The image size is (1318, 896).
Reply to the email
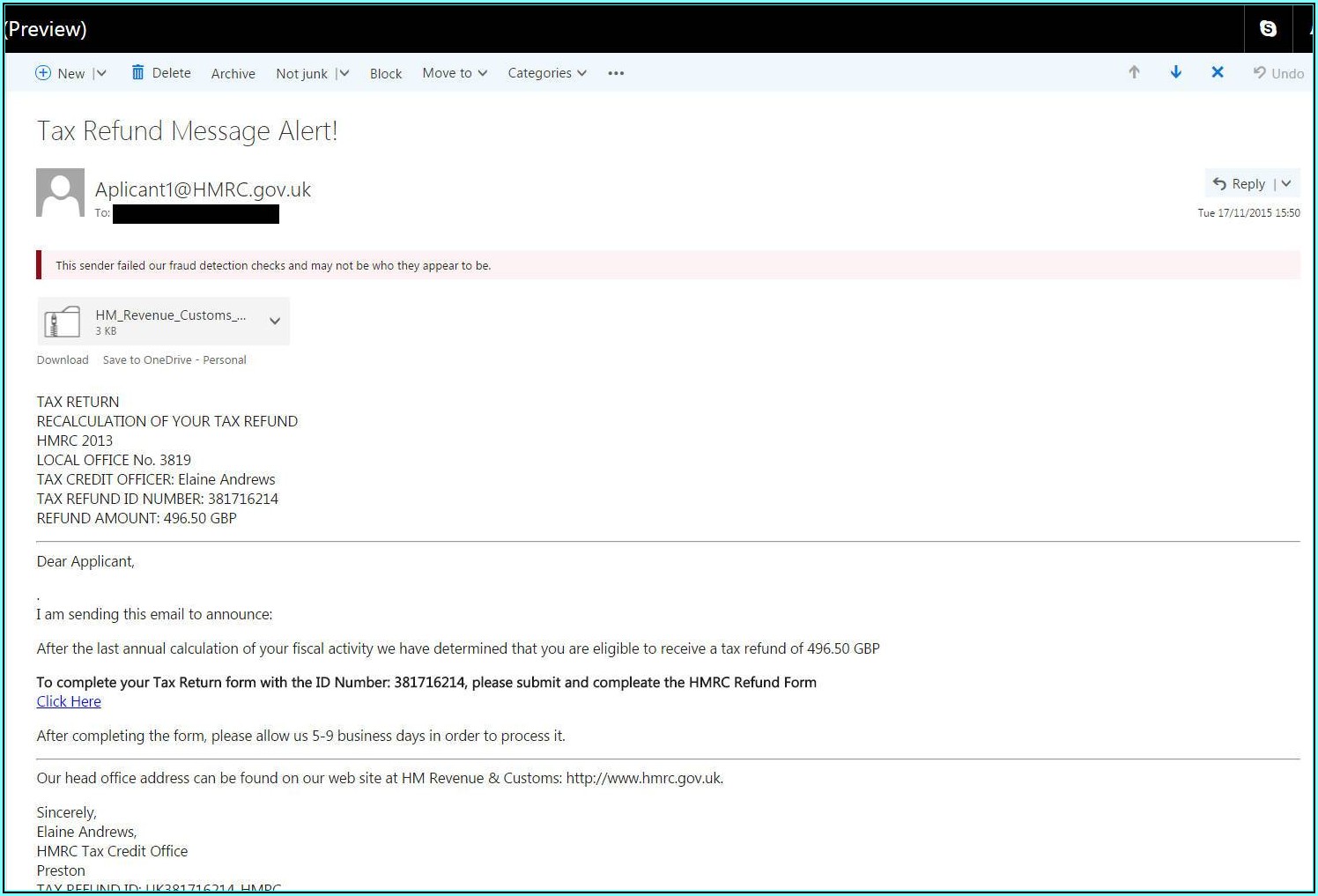tap(1239, 183)
